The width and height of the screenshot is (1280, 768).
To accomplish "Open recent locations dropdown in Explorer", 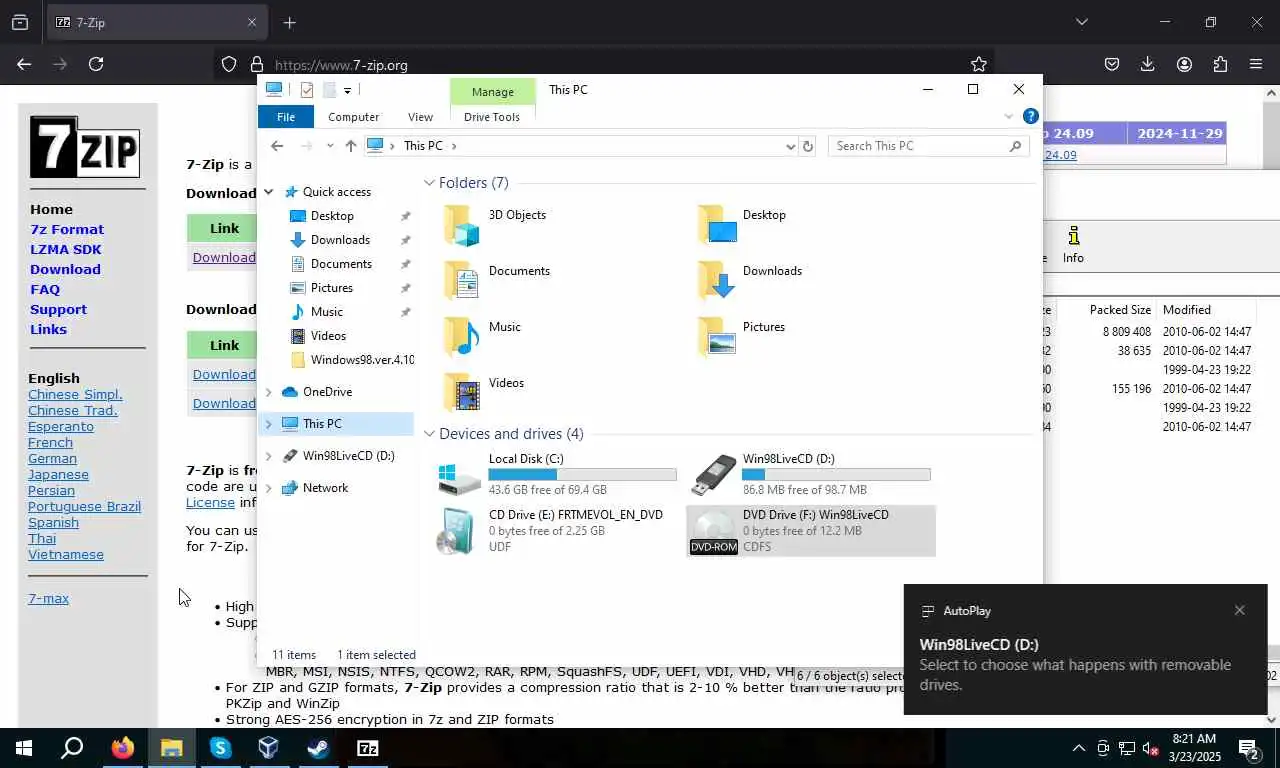I will pyautogui.click(x=330, y=146).
